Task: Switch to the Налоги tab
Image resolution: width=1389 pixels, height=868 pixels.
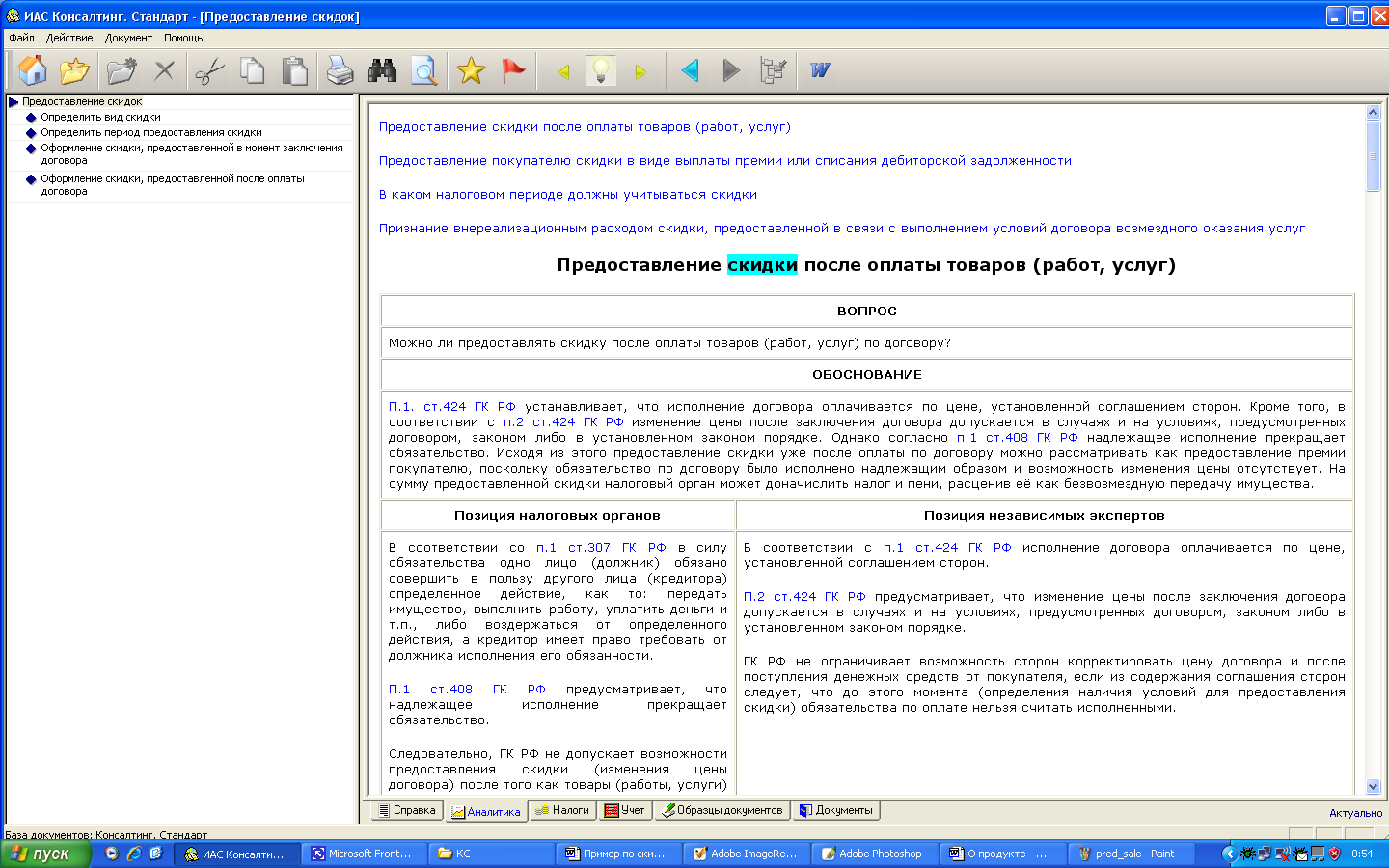Action: (562, 810)
